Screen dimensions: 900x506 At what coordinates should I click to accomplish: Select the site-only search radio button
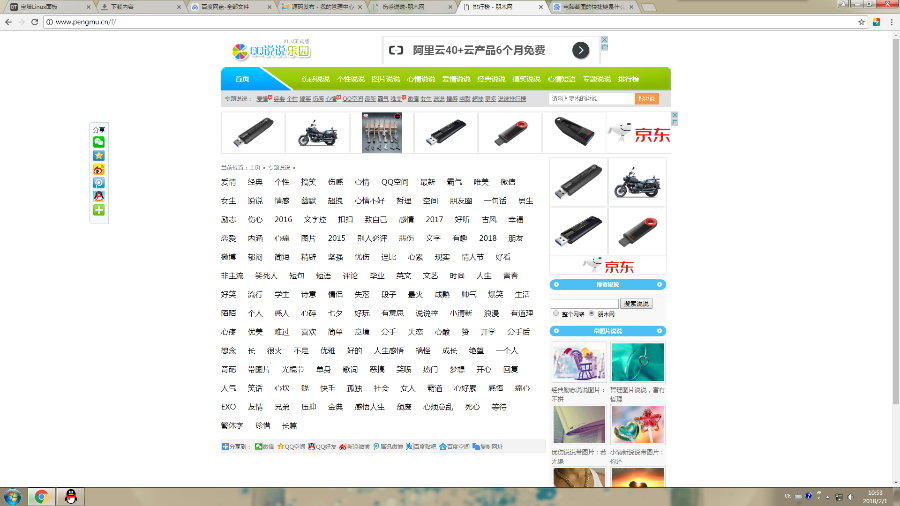(x=592, y=314)
